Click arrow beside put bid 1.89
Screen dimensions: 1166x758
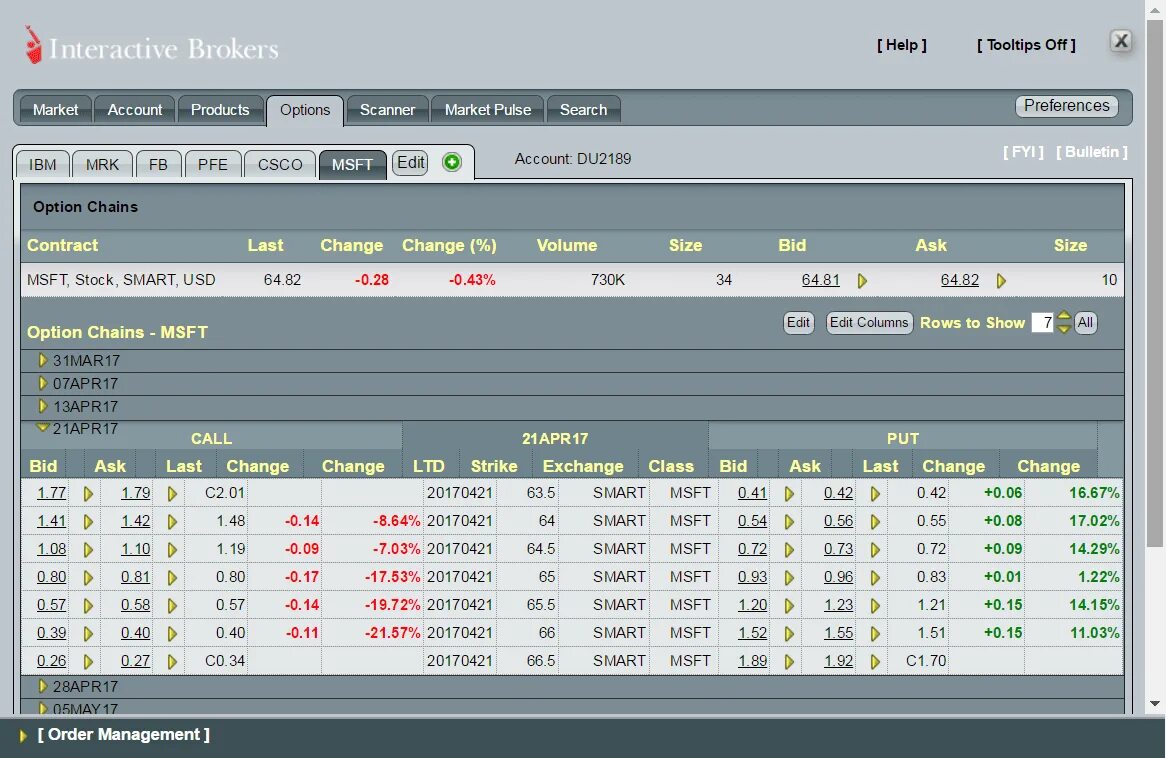pyautogui.click(x=790, y=662)
